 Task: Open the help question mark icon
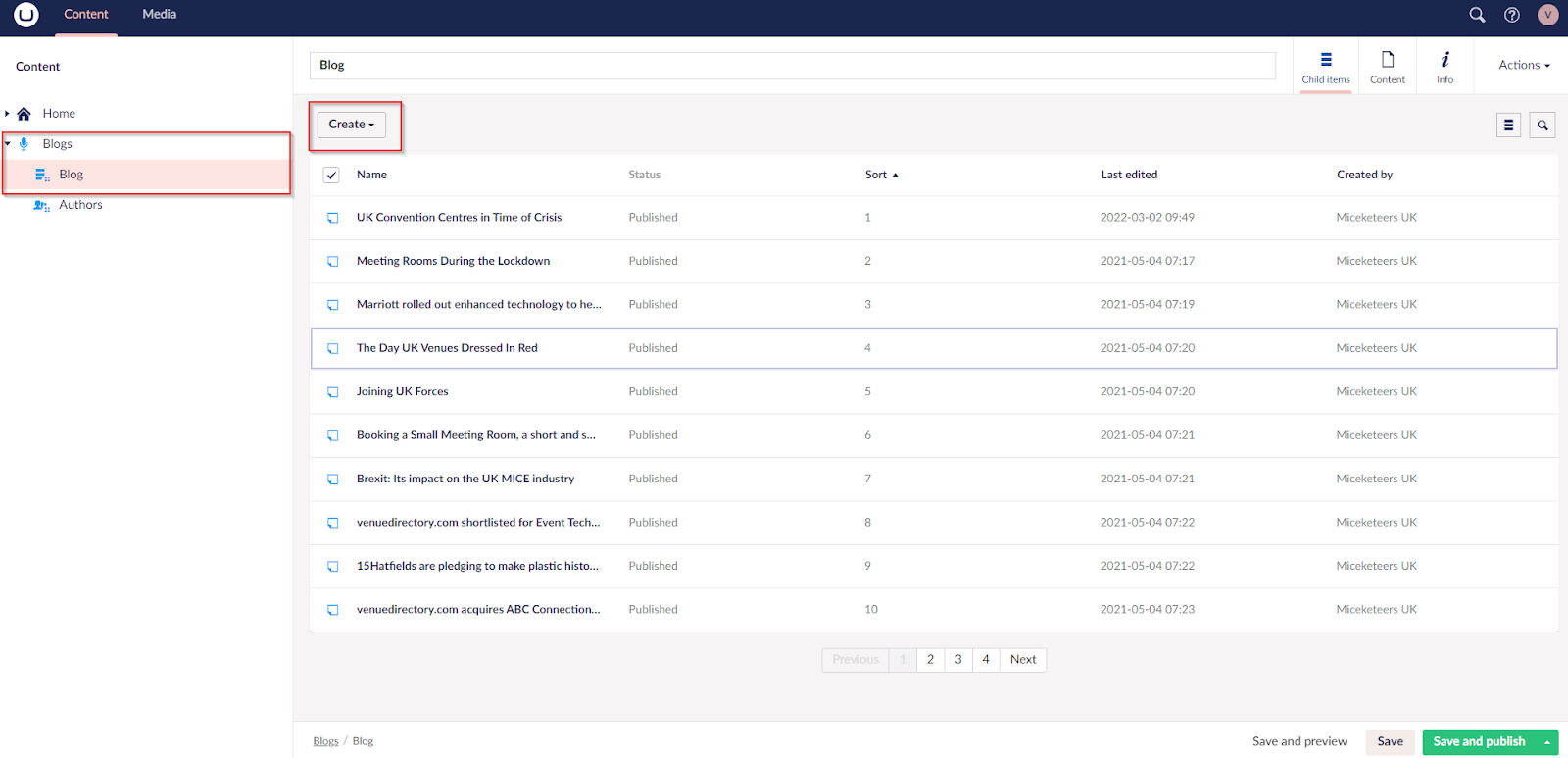pyautogui.click(x=1512, y=15)
